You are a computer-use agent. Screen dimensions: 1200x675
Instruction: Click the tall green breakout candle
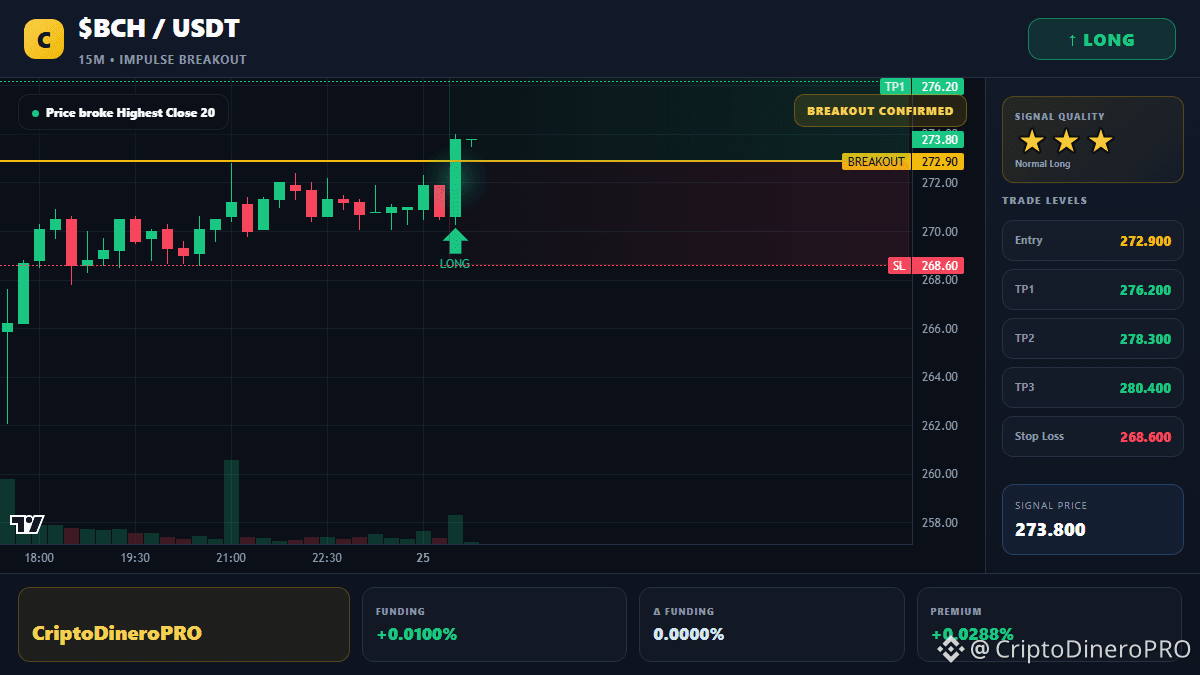click(455, 178)
